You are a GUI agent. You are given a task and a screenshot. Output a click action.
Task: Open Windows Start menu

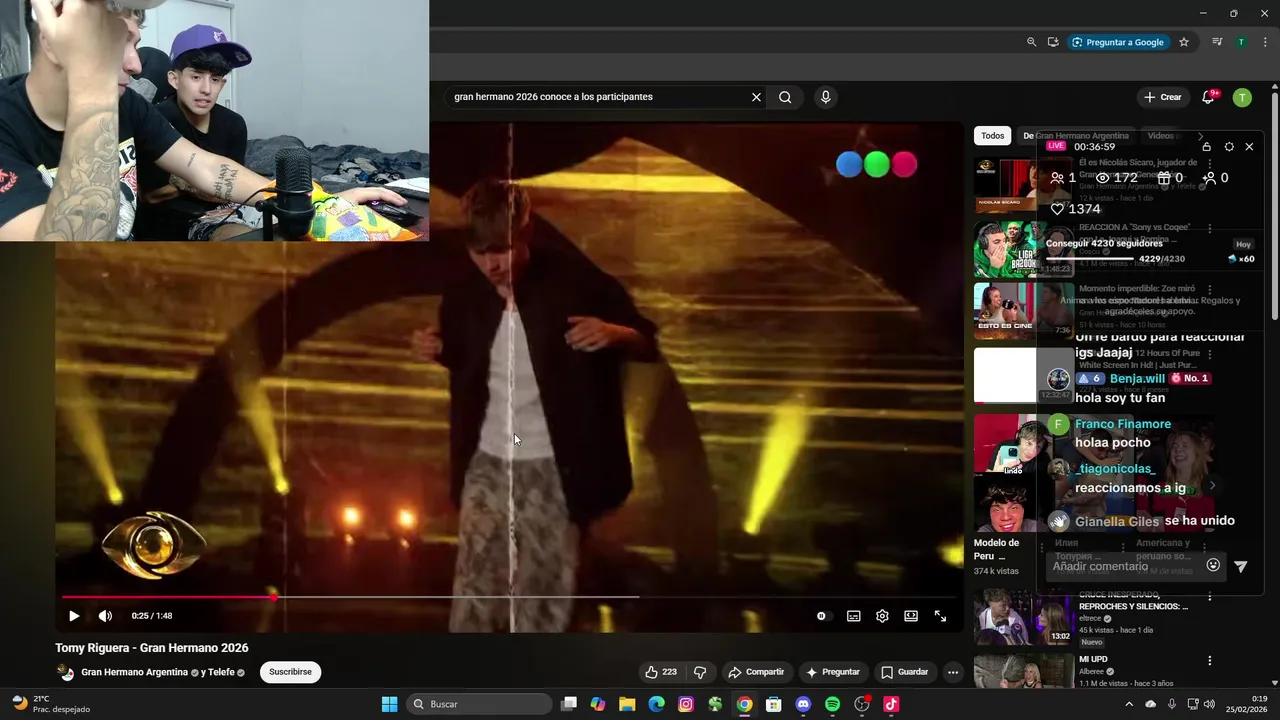[x=390, y=704]
